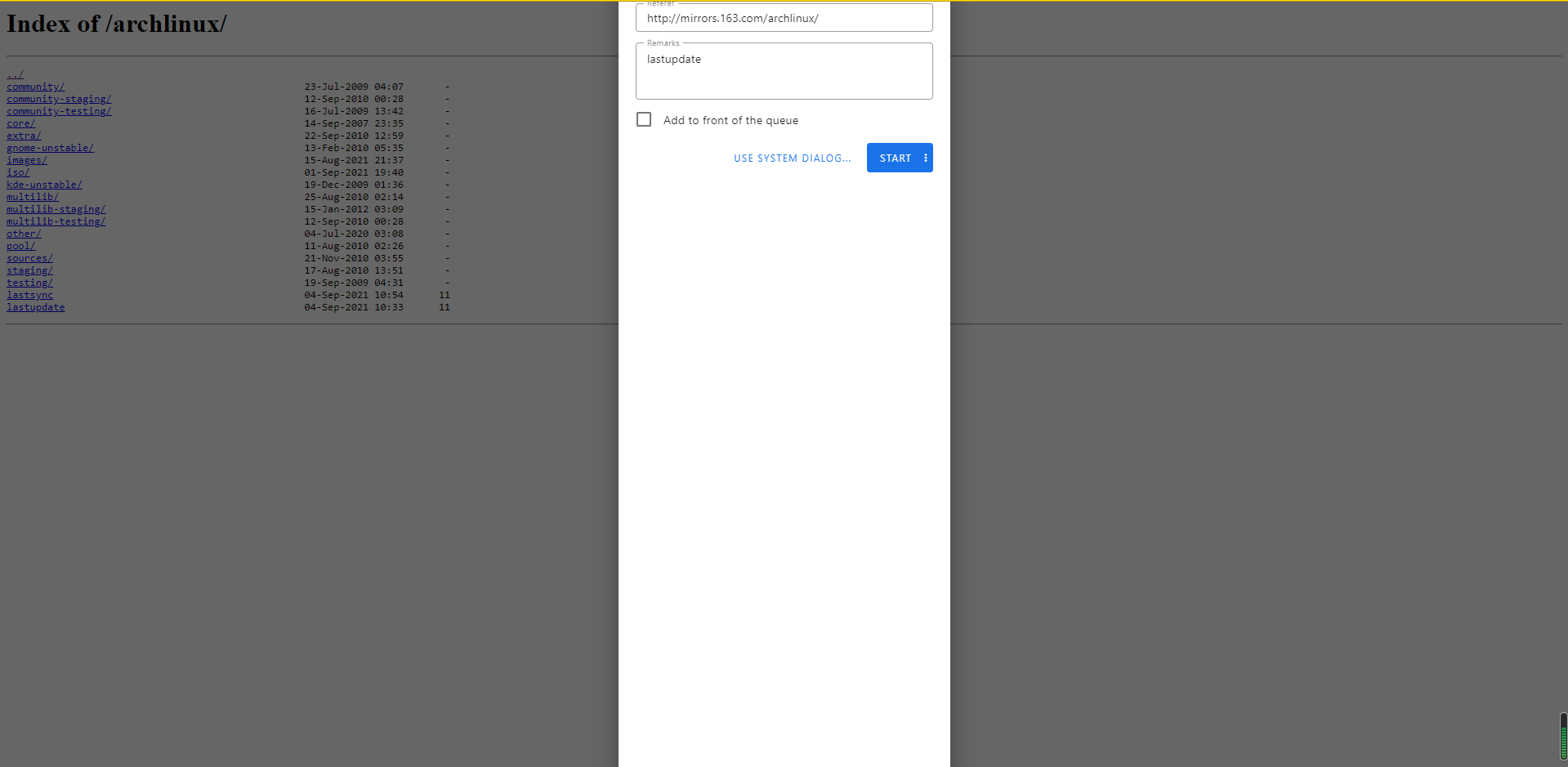
Task: Click the lastupdate file link
Action: point(35,307)
